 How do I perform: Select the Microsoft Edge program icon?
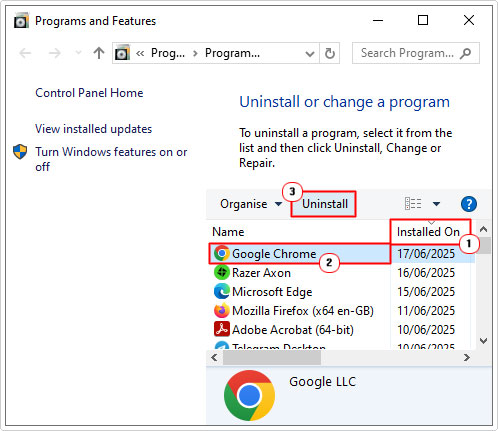221,292
